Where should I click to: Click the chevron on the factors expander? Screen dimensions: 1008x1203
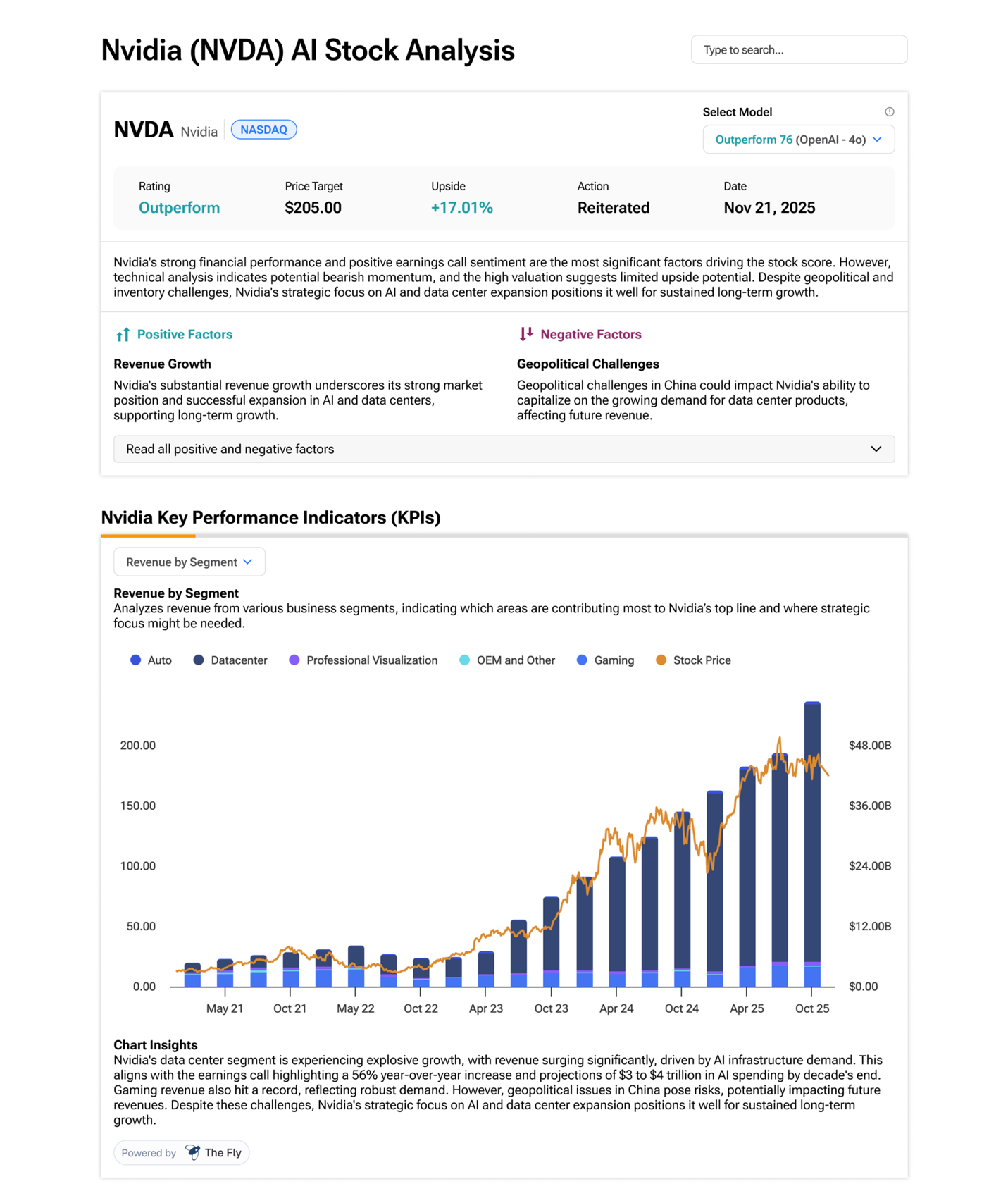click(876, 449)
